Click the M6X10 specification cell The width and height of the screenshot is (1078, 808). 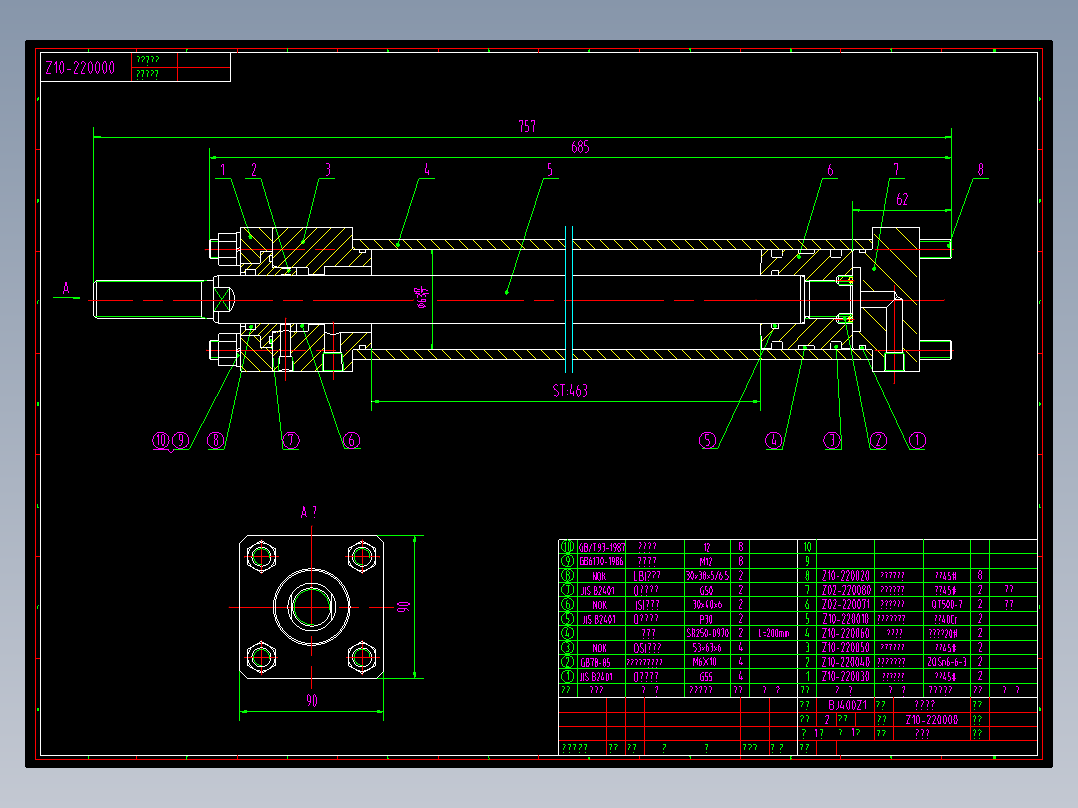705,662
